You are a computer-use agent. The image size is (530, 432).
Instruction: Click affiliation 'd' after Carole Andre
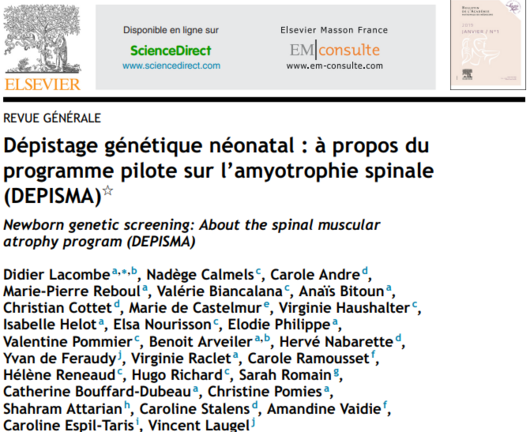click(x=365, y=270)
